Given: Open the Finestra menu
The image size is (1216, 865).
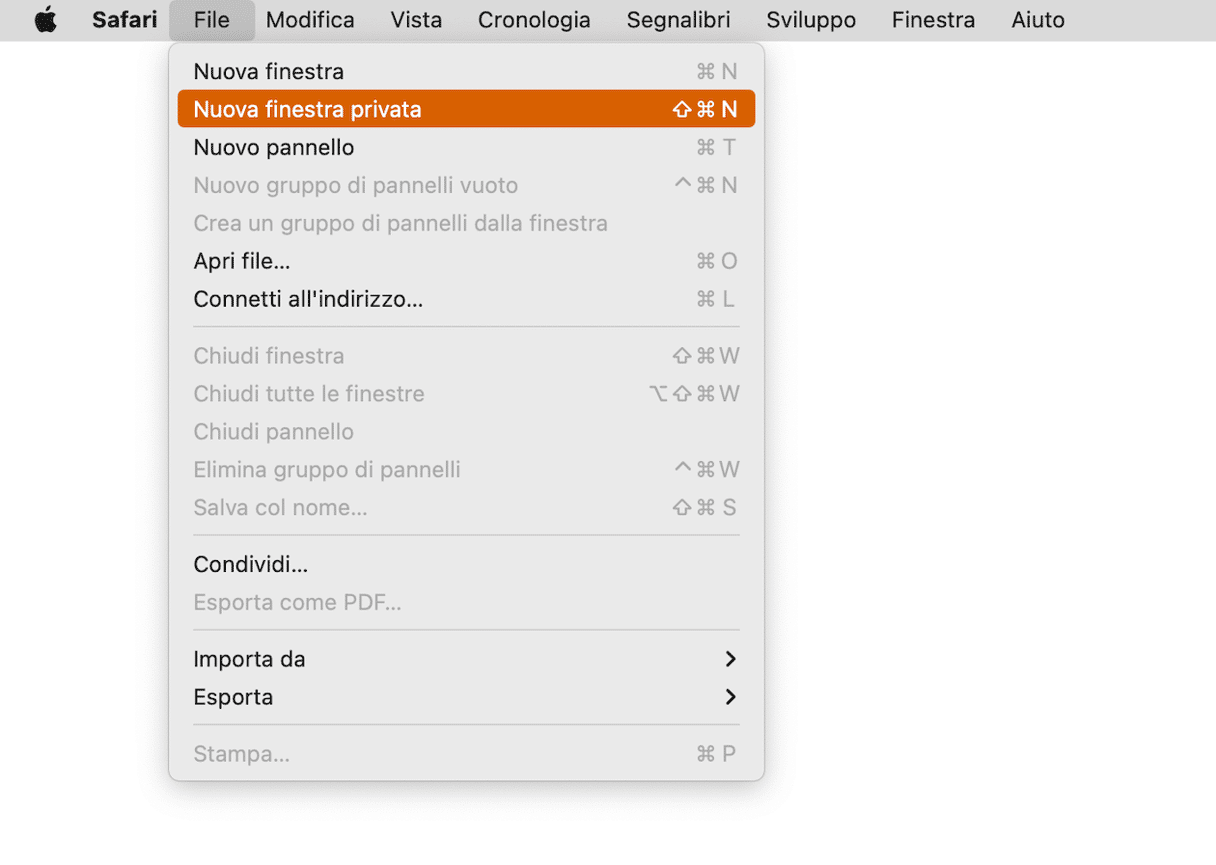Looking at the screenshot, I should point(933,20).
